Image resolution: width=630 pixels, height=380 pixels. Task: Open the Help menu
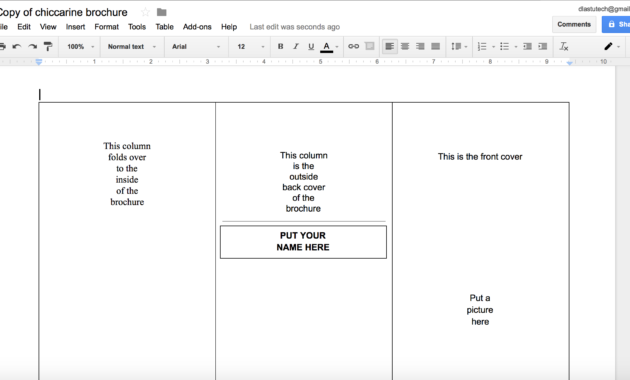coord(229,27)
